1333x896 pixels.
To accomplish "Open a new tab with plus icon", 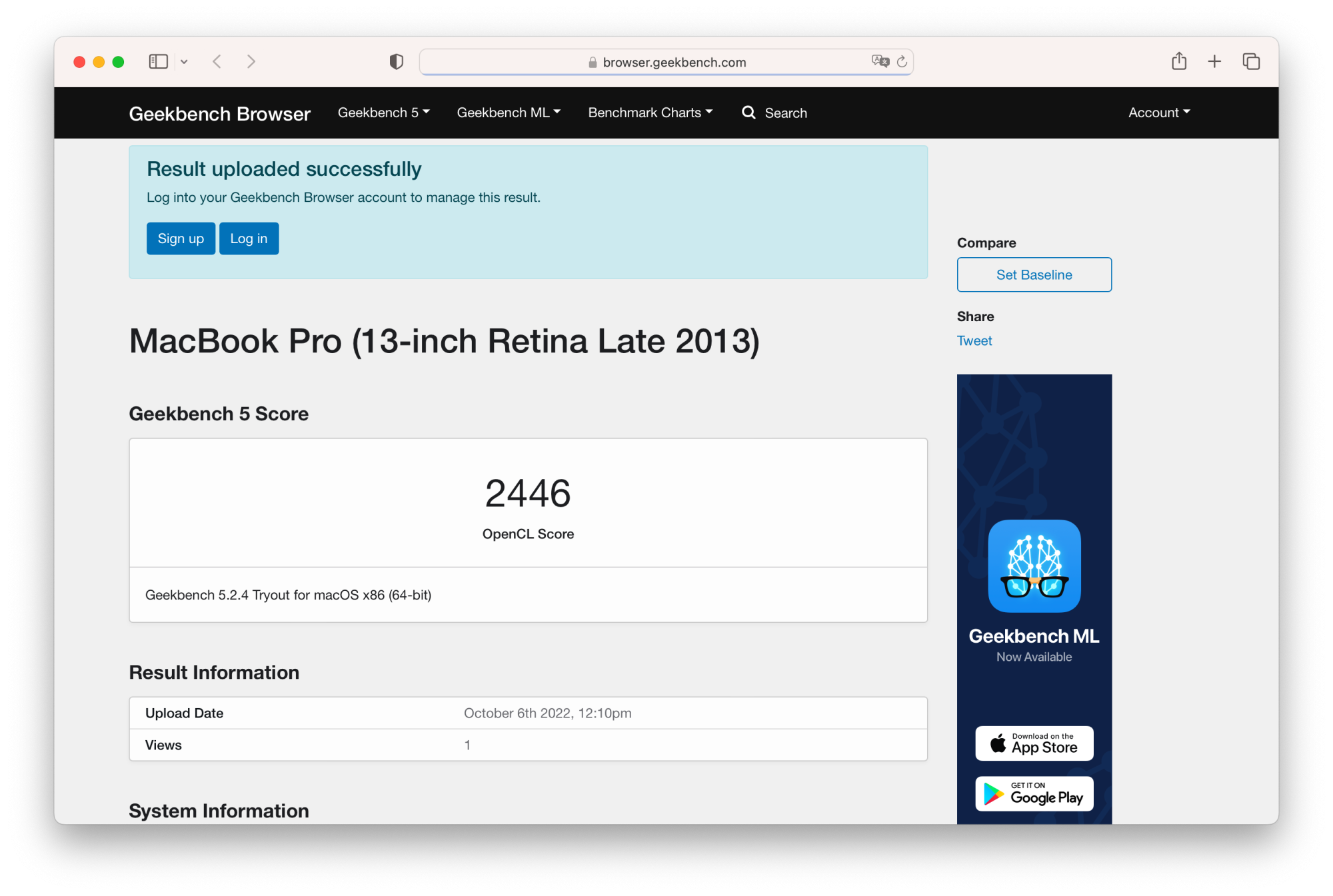I will [x=1214, y=61].
